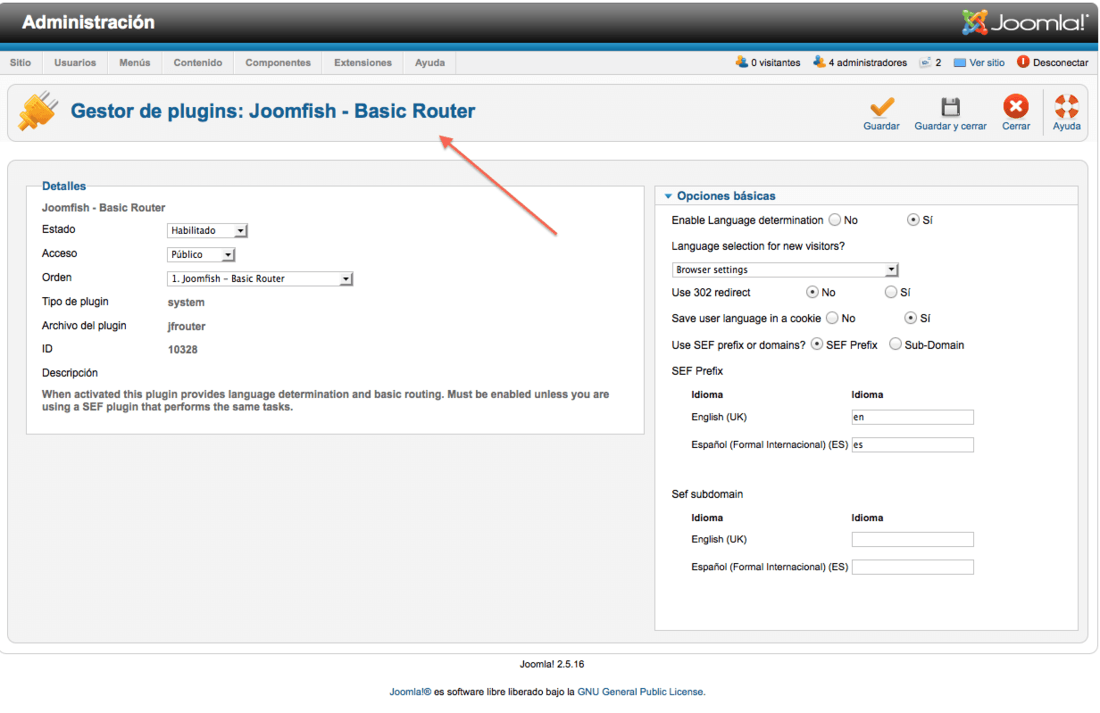The image size is (1100, 713).
Task: Click the Español SEF Prefix field containing es
Action: [913, 444]
